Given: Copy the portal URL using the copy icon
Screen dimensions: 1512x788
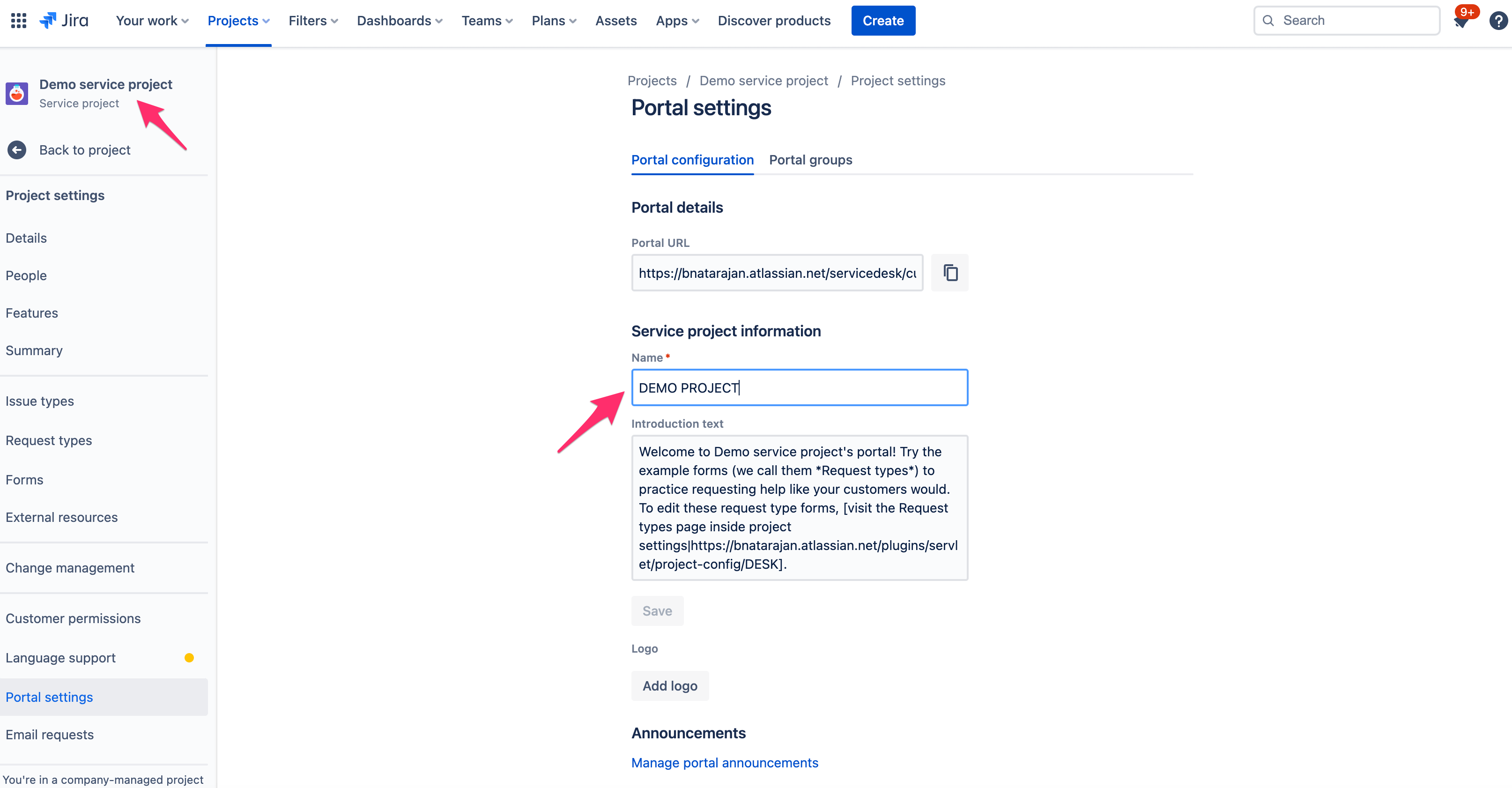Looking at the screenshot, I should coord(950,273).
